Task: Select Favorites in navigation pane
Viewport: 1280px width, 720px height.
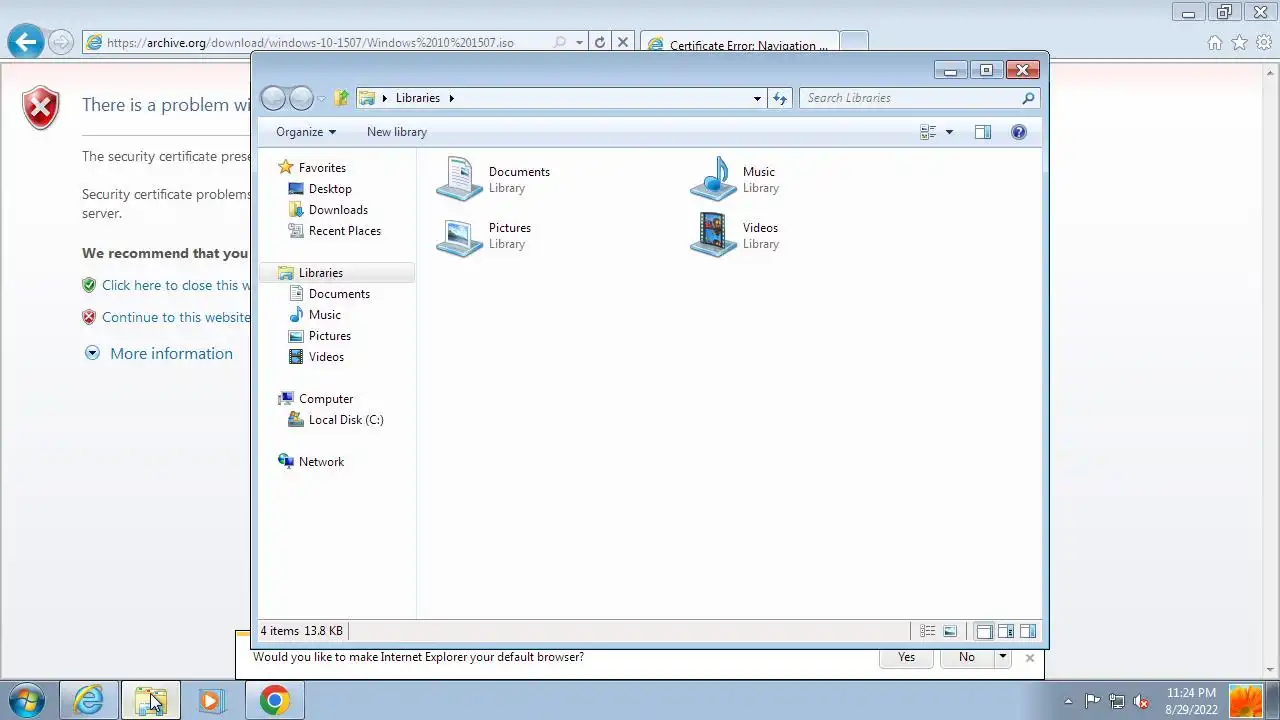Action: [322, 168]
